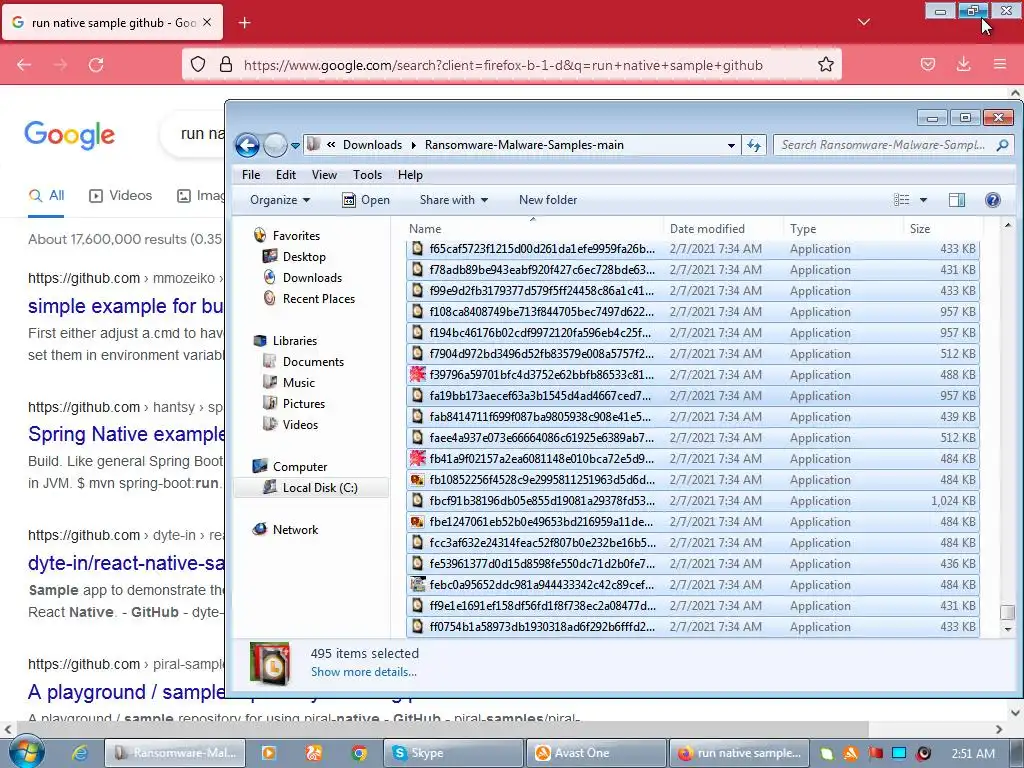
Task: Click the Firefox URL address field
Action: (x=503, y=65)
